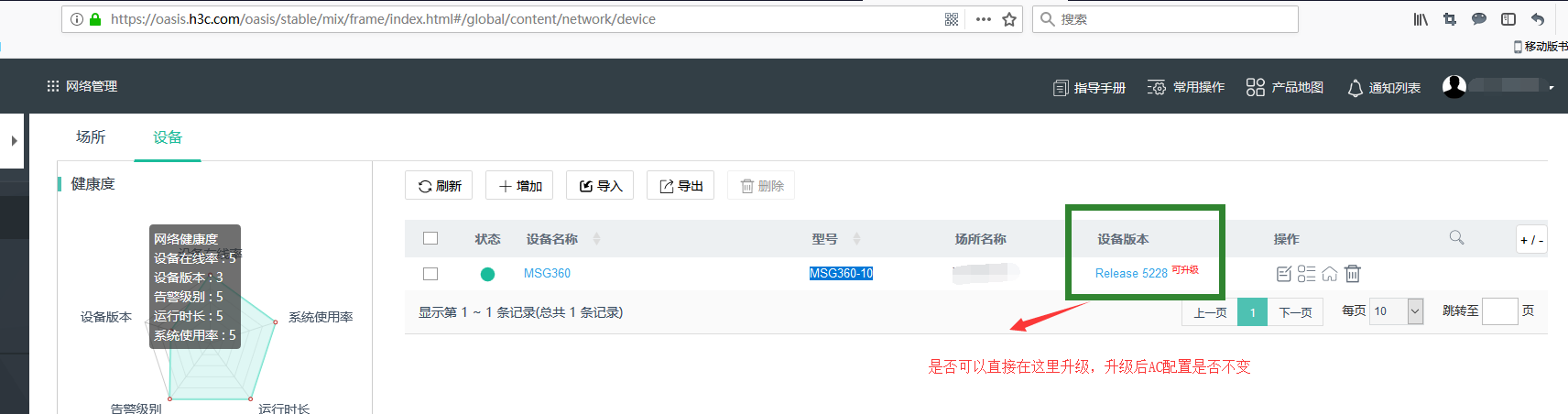Open the 每页 10 per-page dropdown
The width and height of the screenshot is (1568, 414).
pyautogui.click(x=1396, y=311)
